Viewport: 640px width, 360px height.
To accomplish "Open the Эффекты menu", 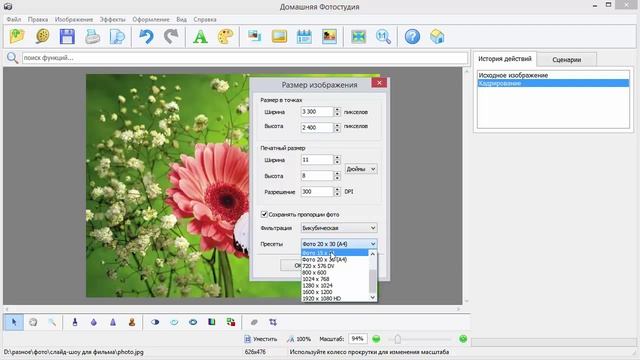I will pos(113,19).
